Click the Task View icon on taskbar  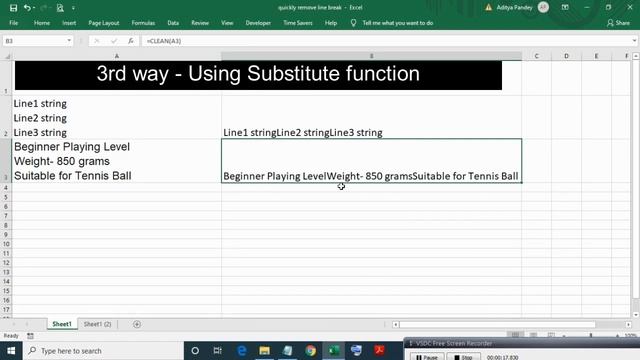[218, 351]
